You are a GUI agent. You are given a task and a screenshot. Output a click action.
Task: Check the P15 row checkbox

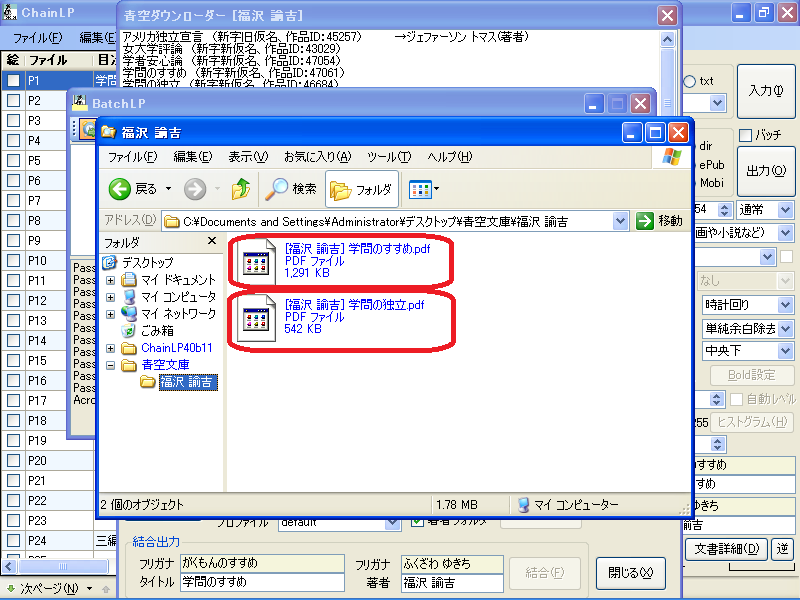[13, 361]
